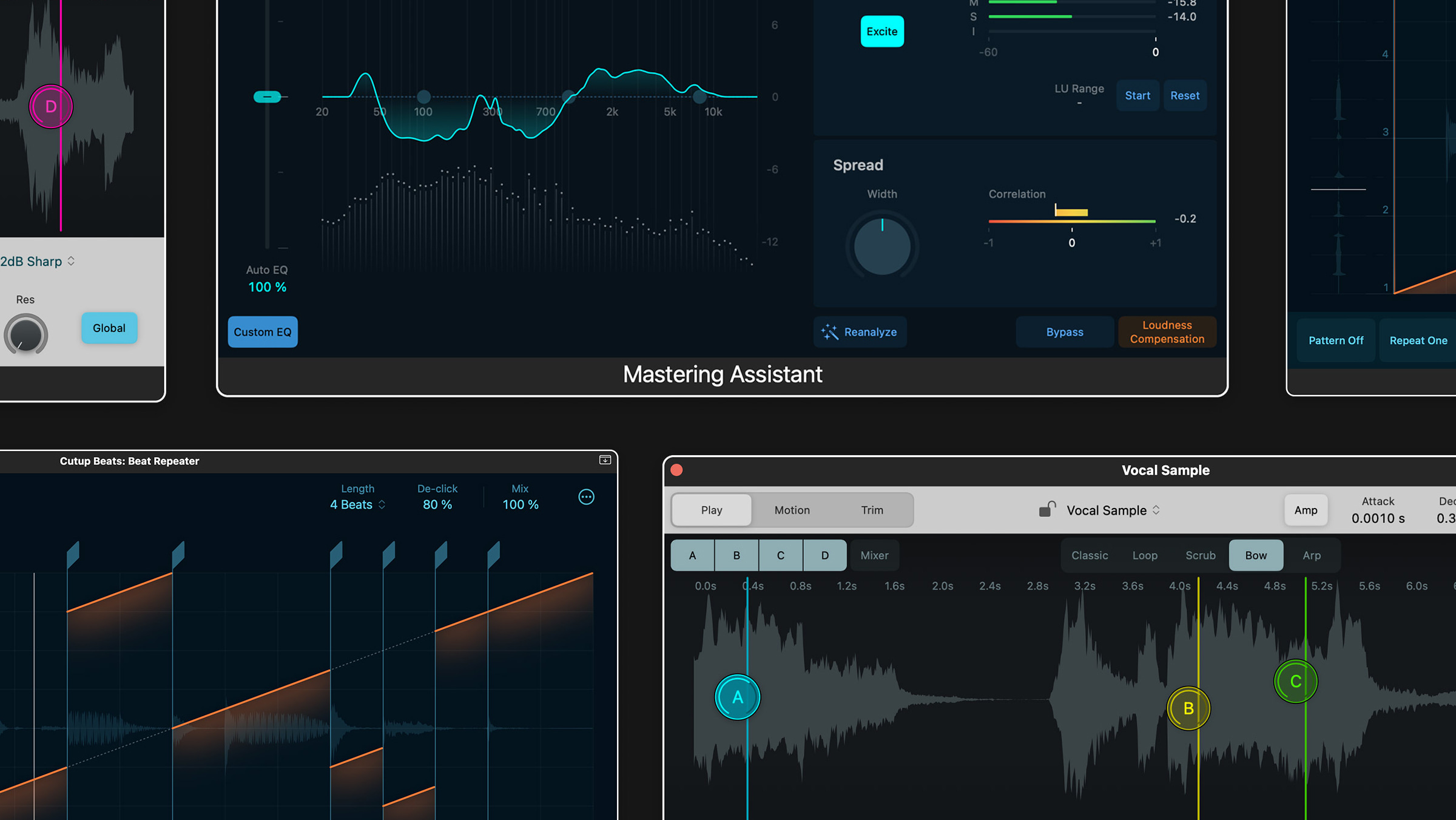The image size is (1456, 820).
Task: Open the 4 Beats length dropdown
Action: 357,504
